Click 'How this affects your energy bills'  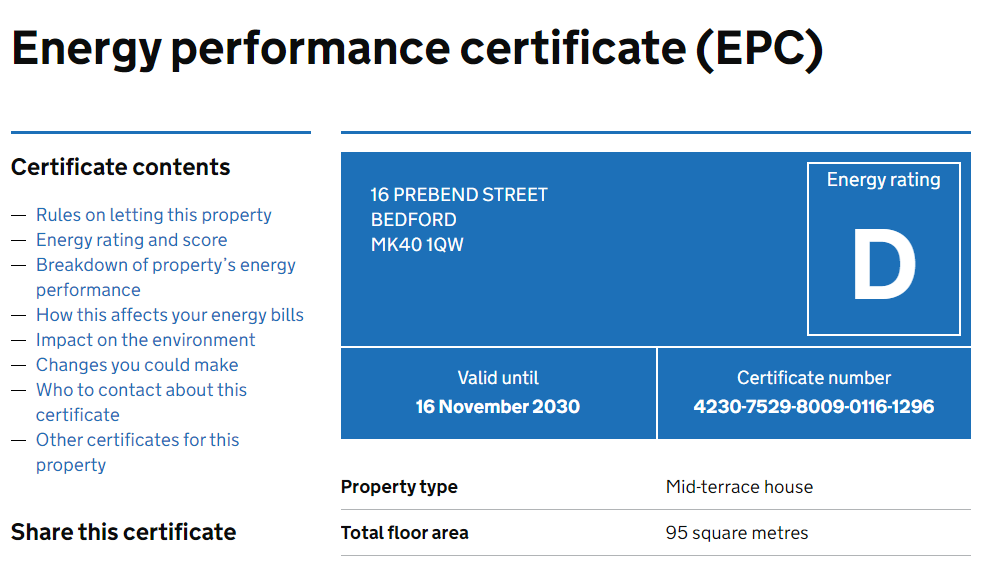click(x=169, y=315)
